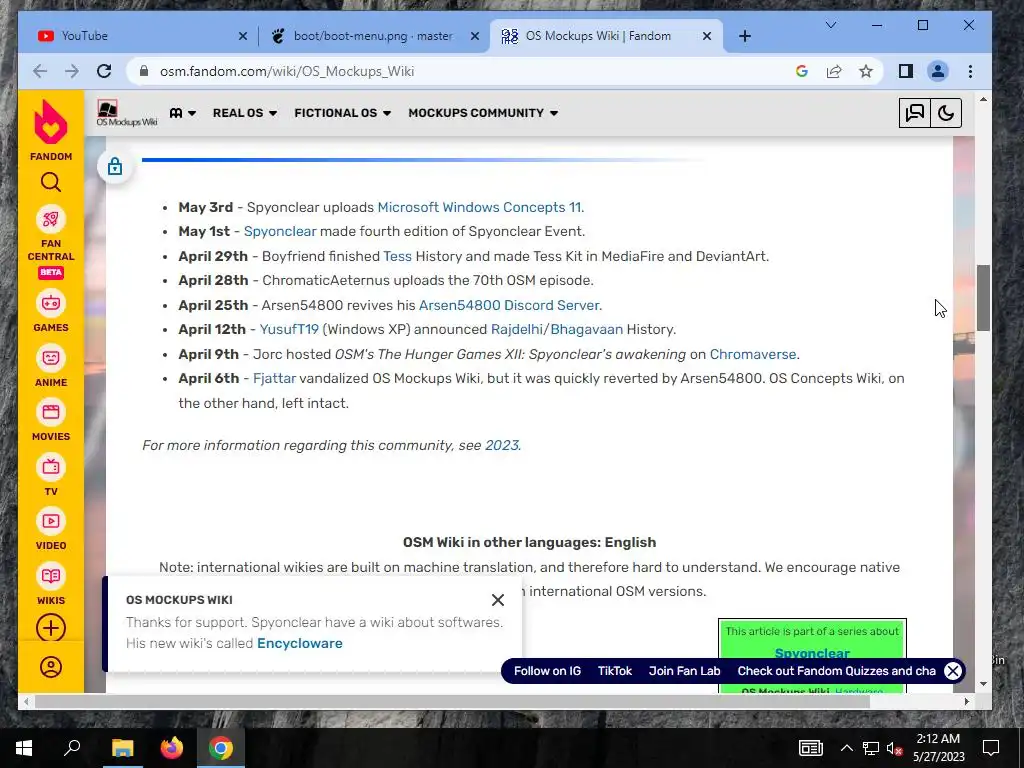Click Join Fan Lab in bottom bar
1024x768 pixels.
point(684,671)
